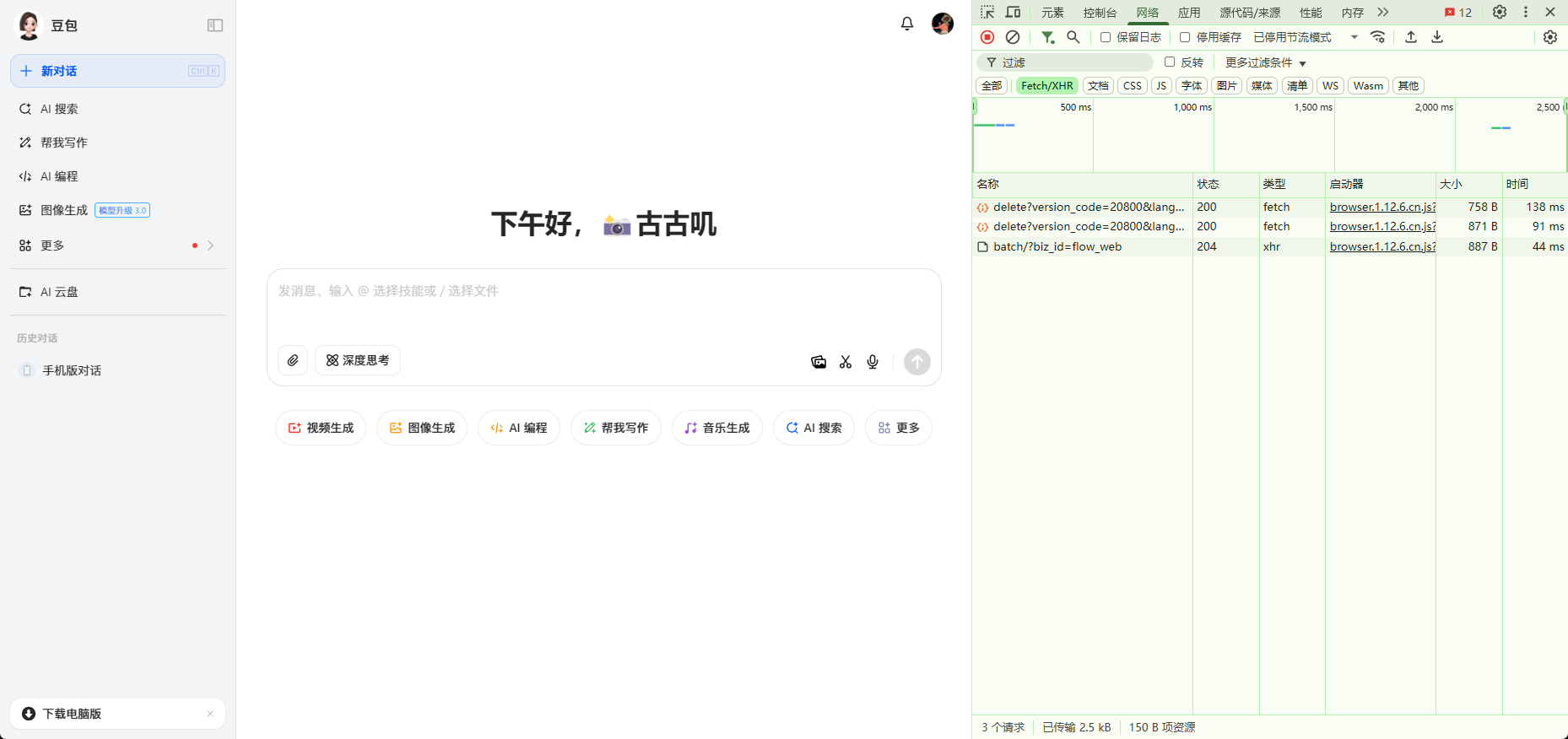The image size is (1568, 739).
Task: Click the attachment paperclip icon
Action: tap(293, 360)
